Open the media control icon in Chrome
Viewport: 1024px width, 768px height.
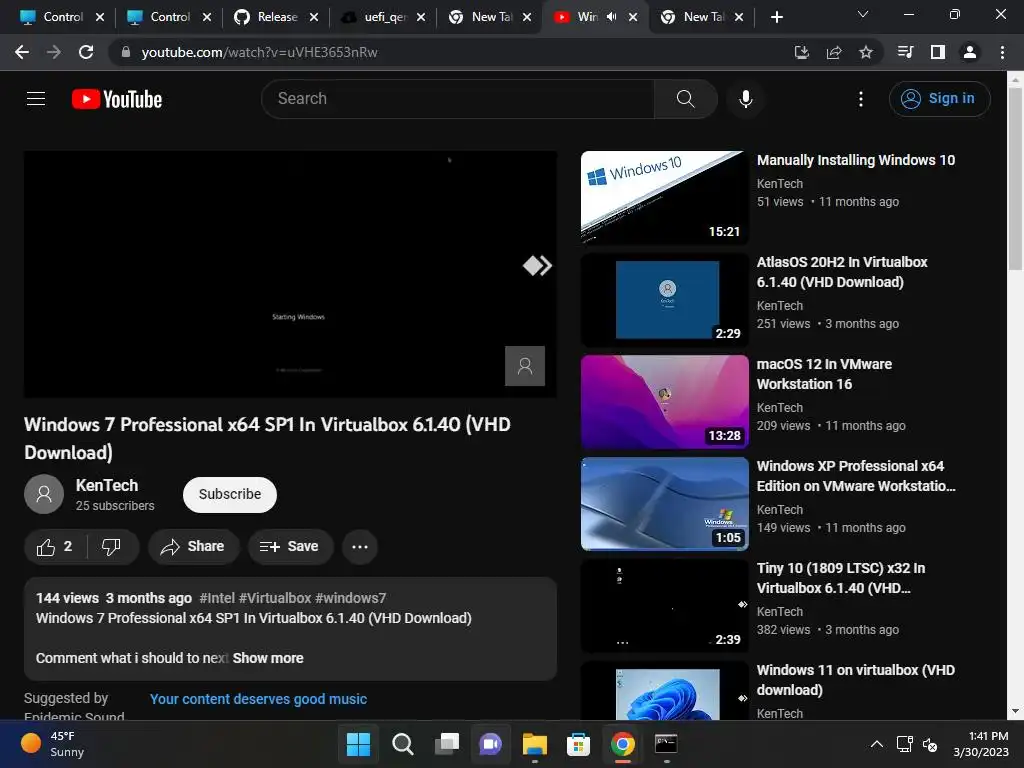(906, 52)
